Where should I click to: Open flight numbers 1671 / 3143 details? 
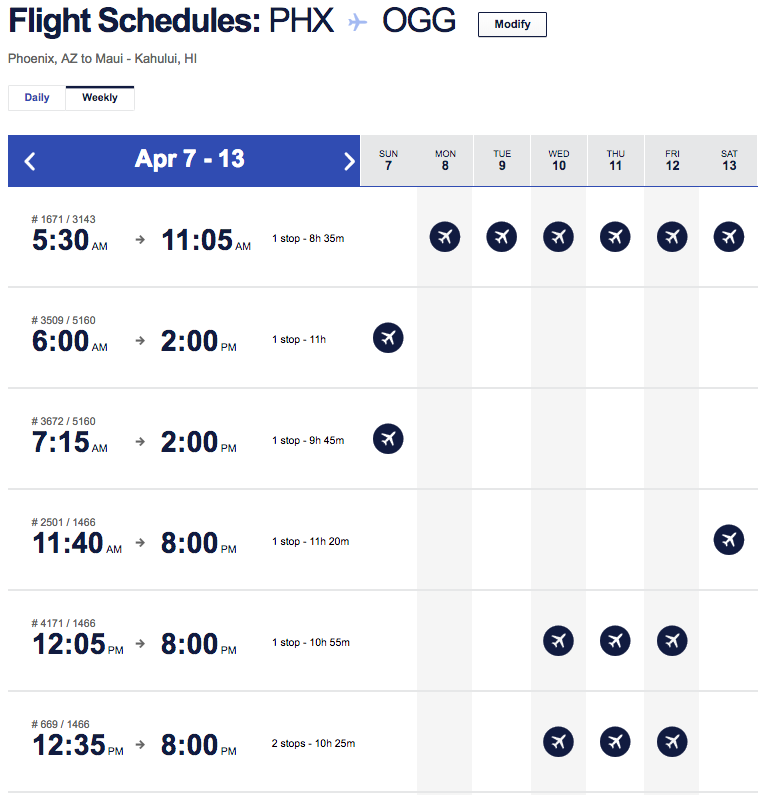pos(63,219)
